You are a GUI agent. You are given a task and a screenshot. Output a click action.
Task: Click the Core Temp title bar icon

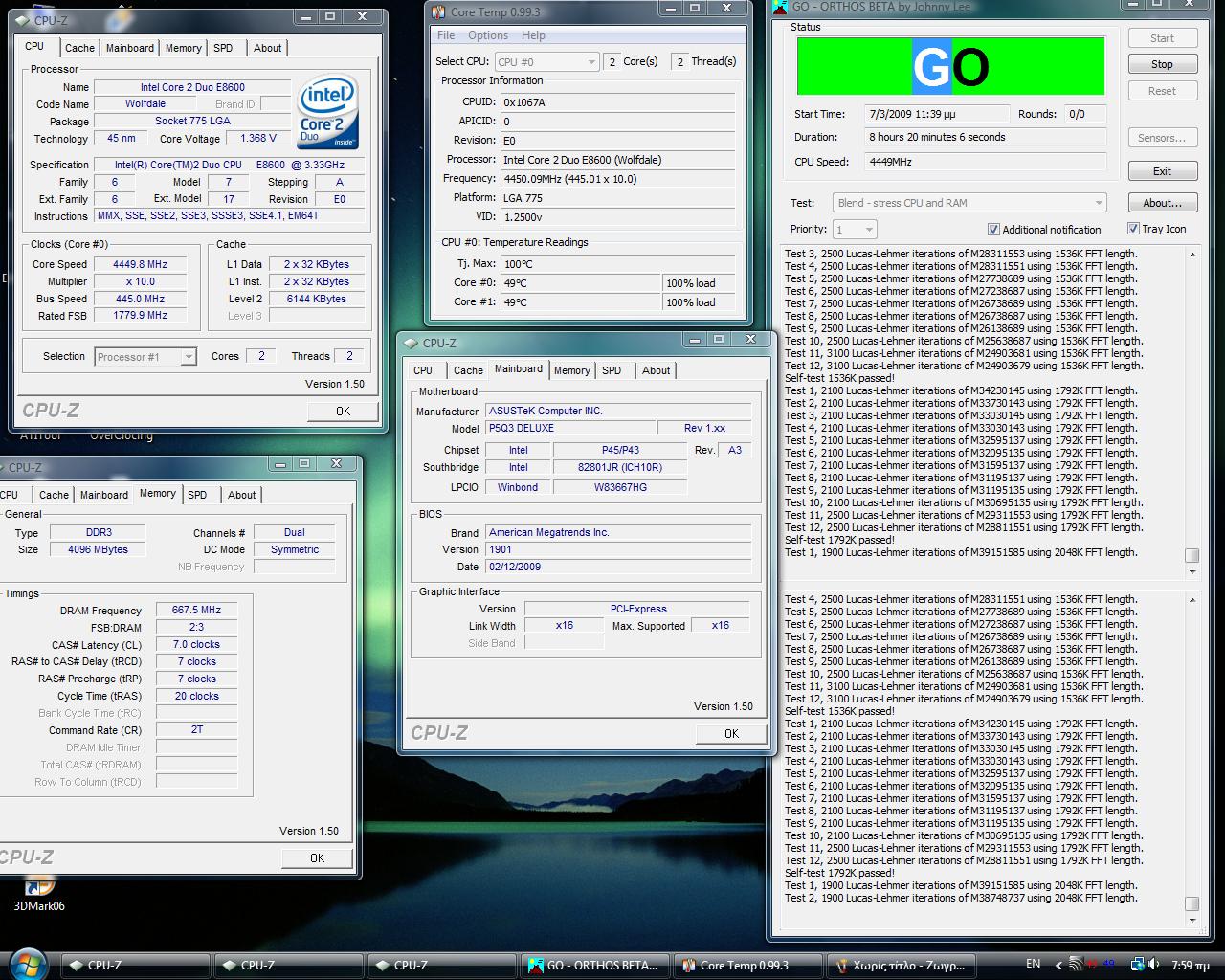tap(438, 11)
